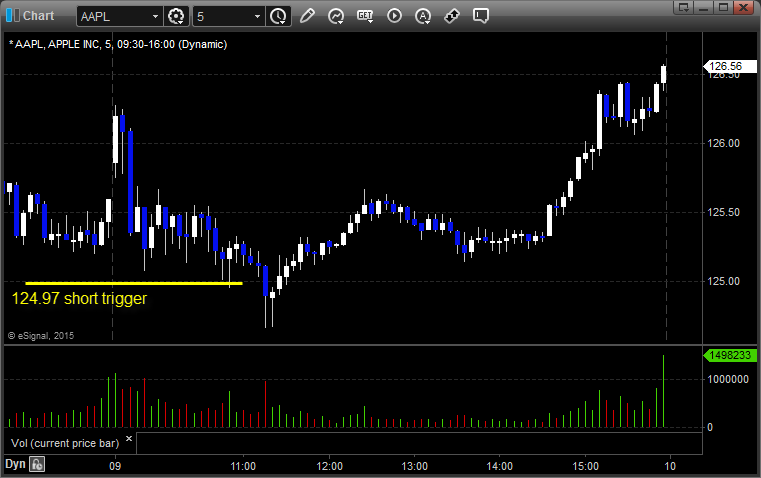Click the 12:00 time axis label

[x=330, y=466]
